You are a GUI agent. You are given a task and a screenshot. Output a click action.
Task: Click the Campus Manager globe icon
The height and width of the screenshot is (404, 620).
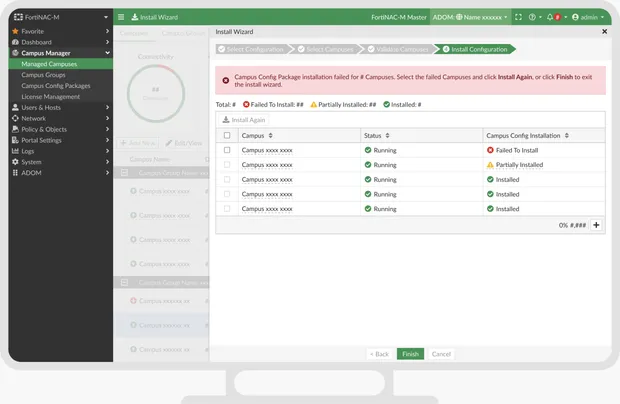[15, 53]
